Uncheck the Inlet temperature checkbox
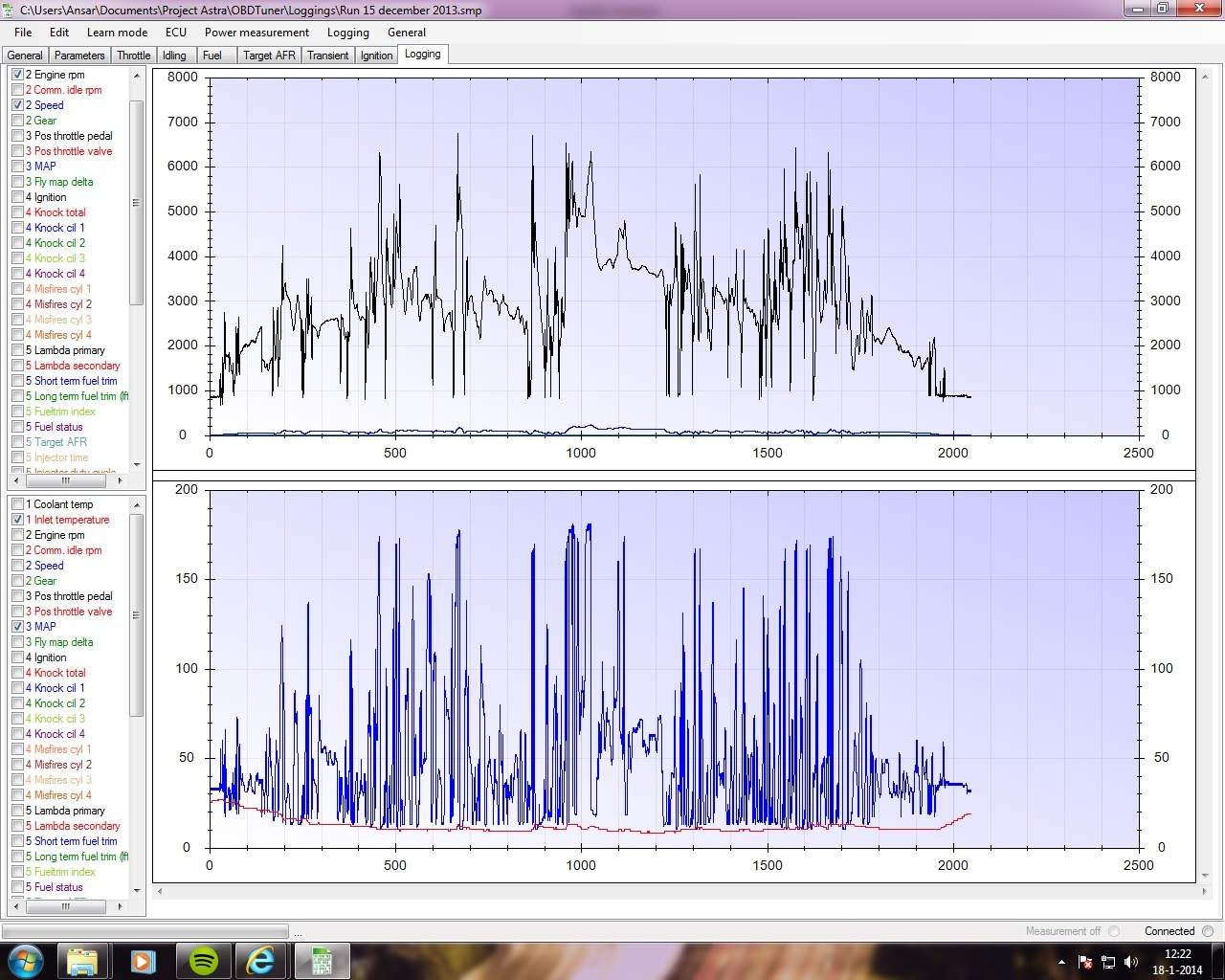The image size is (1225, 980). (17, 520)
